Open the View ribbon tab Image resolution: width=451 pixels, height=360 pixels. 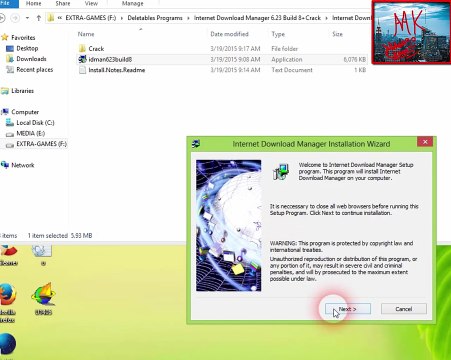click(91, 4)
